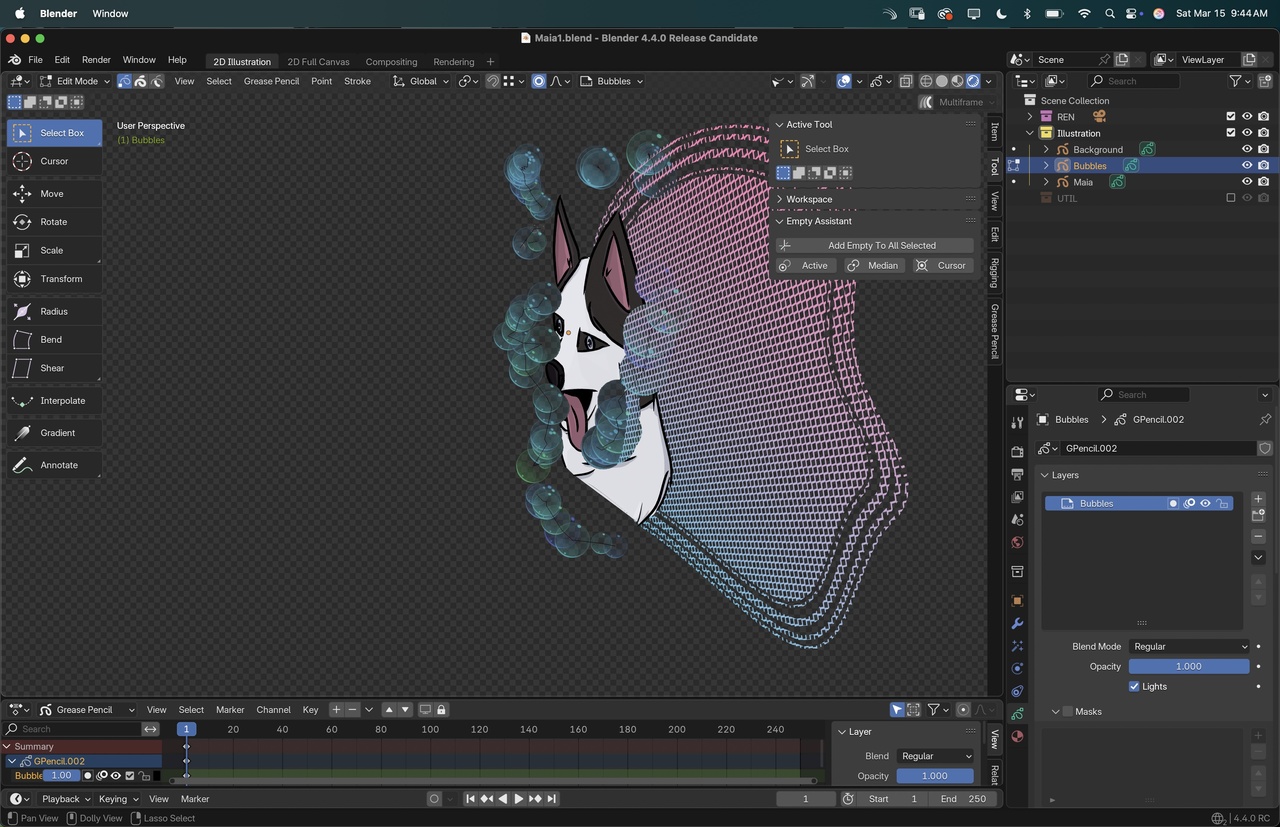Expand the Workspace panel
Image resolution: width=1280 pixels, height=827 pixels.
point(809,199)
